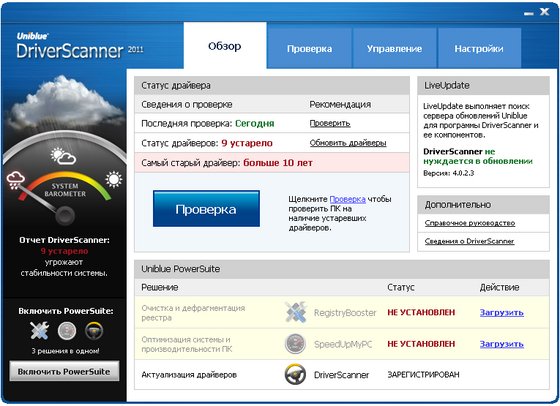
Task: Click the 'Решение' column header
Action: pos(160,287)
